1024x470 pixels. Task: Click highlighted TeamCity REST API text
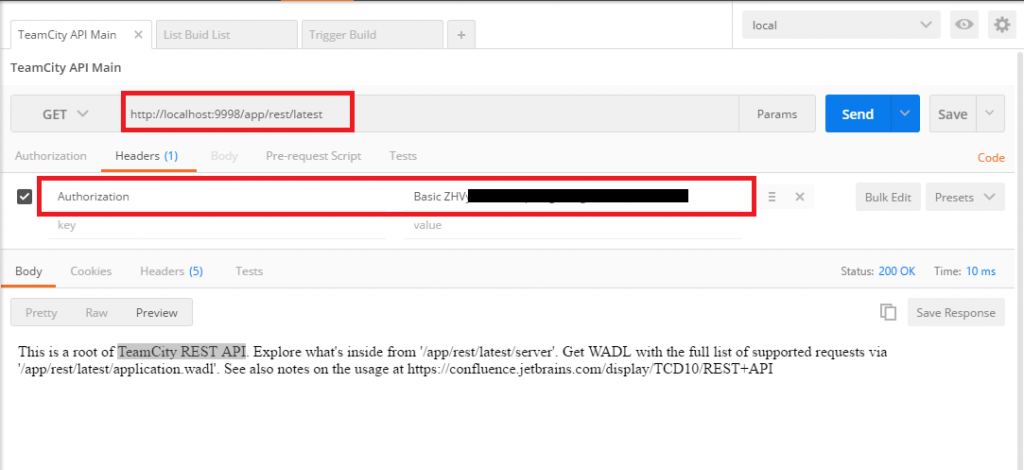coord(182,352)
